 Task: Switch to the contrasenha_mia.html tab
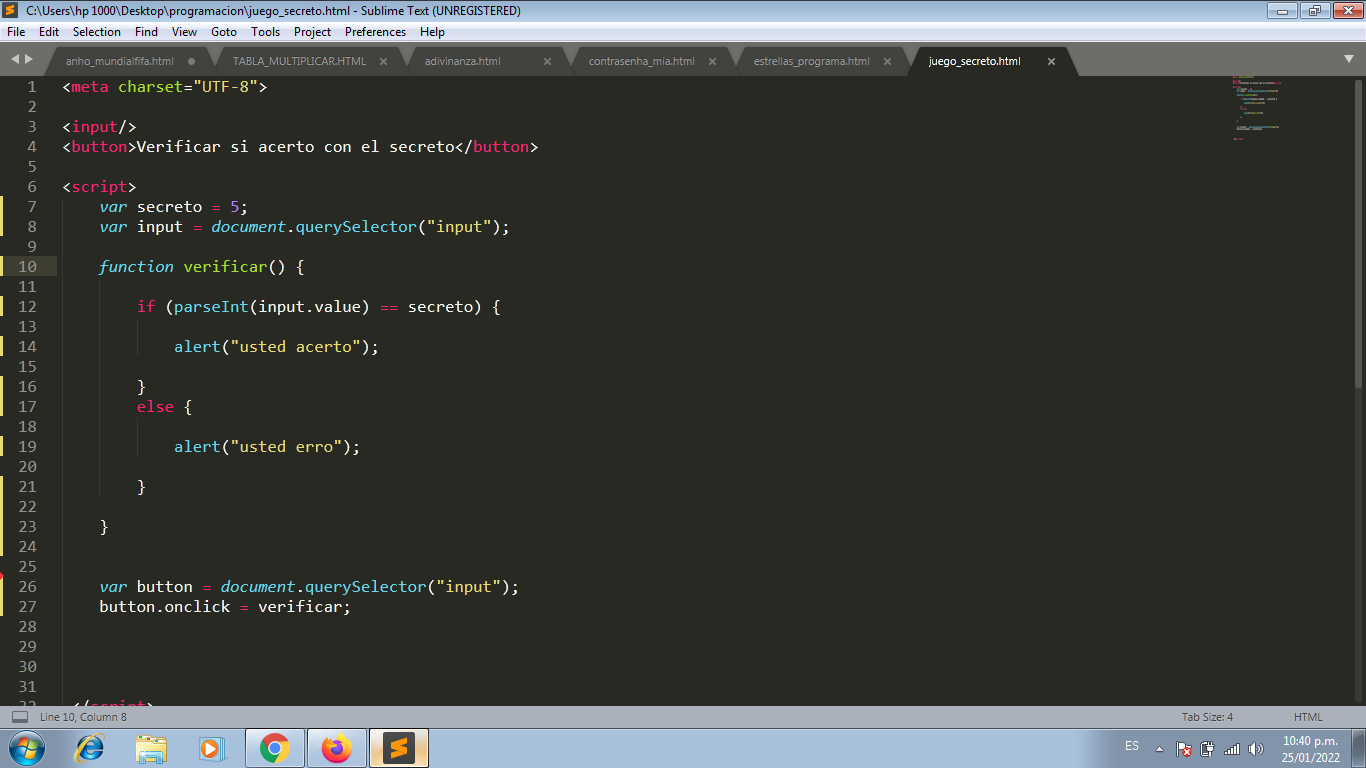641,61
